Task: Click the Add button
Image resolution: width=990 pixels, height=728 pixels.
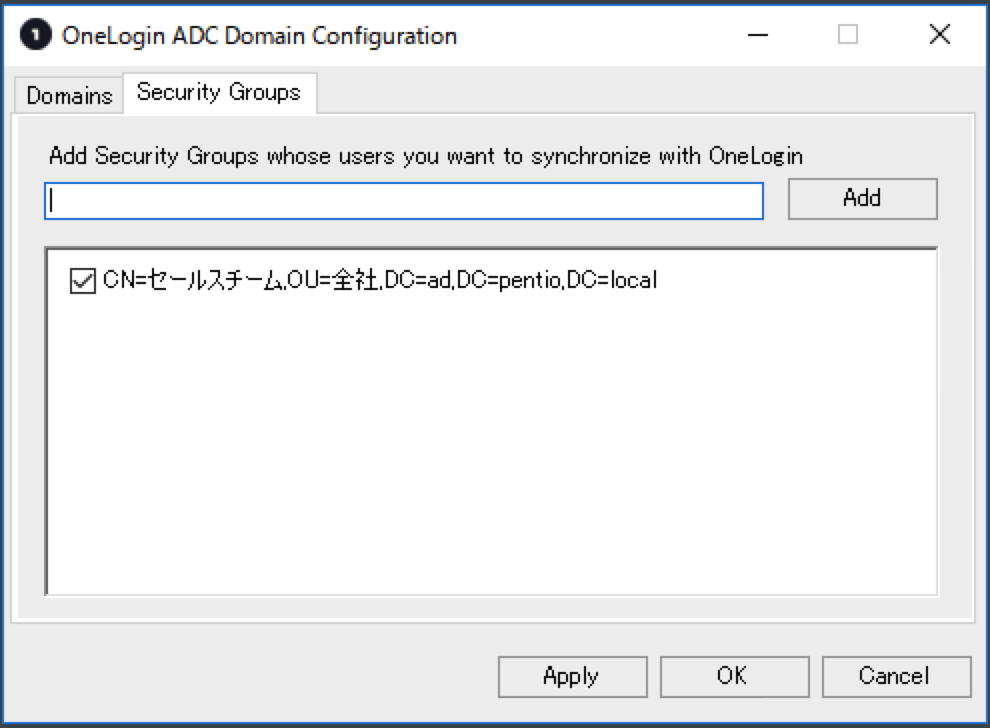Action: coord(862,198)
